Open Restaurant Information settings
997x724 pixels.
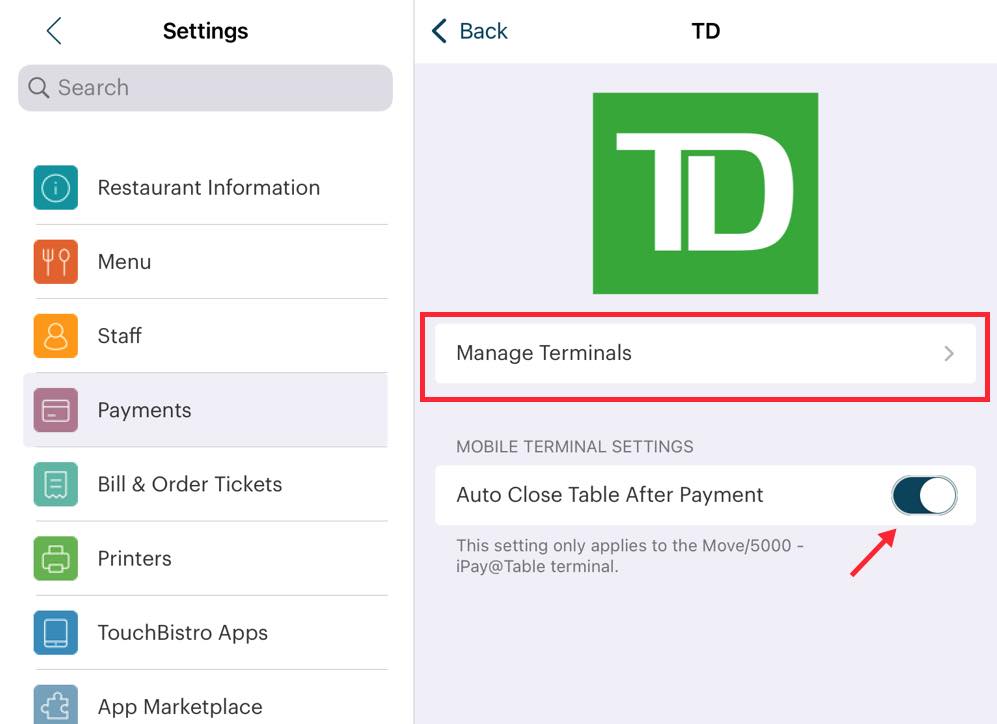pos(56,187)
